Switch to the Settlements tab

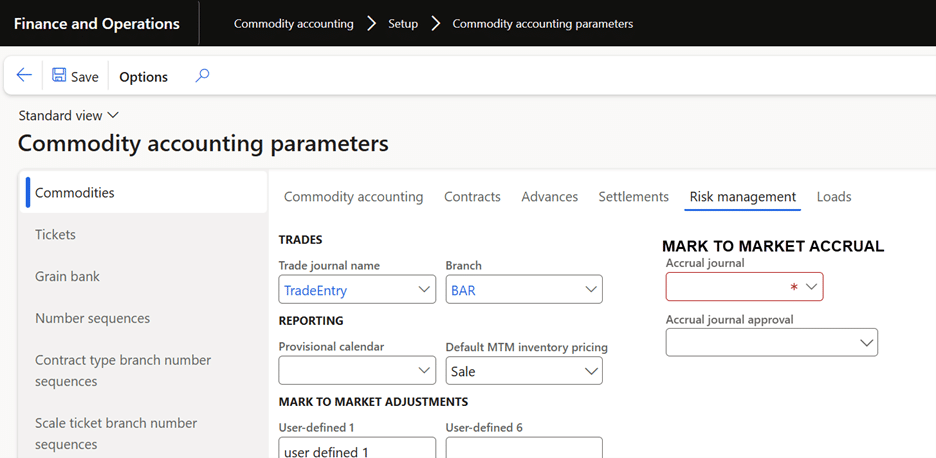(633, 197)
